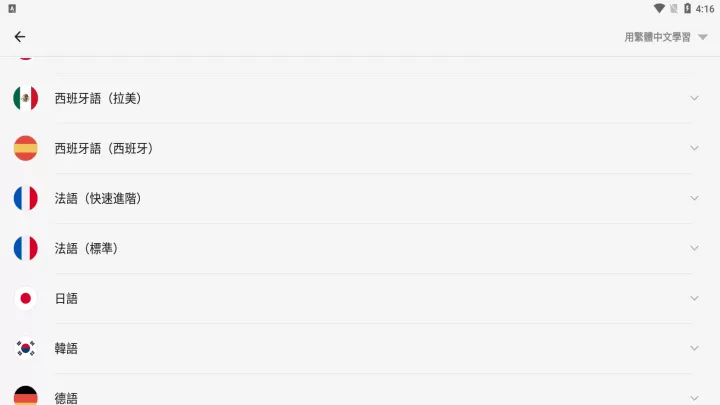Select the 西班牙語（拉美） course label
Viewport: 720px width, 405px height.
coord(98,98)
